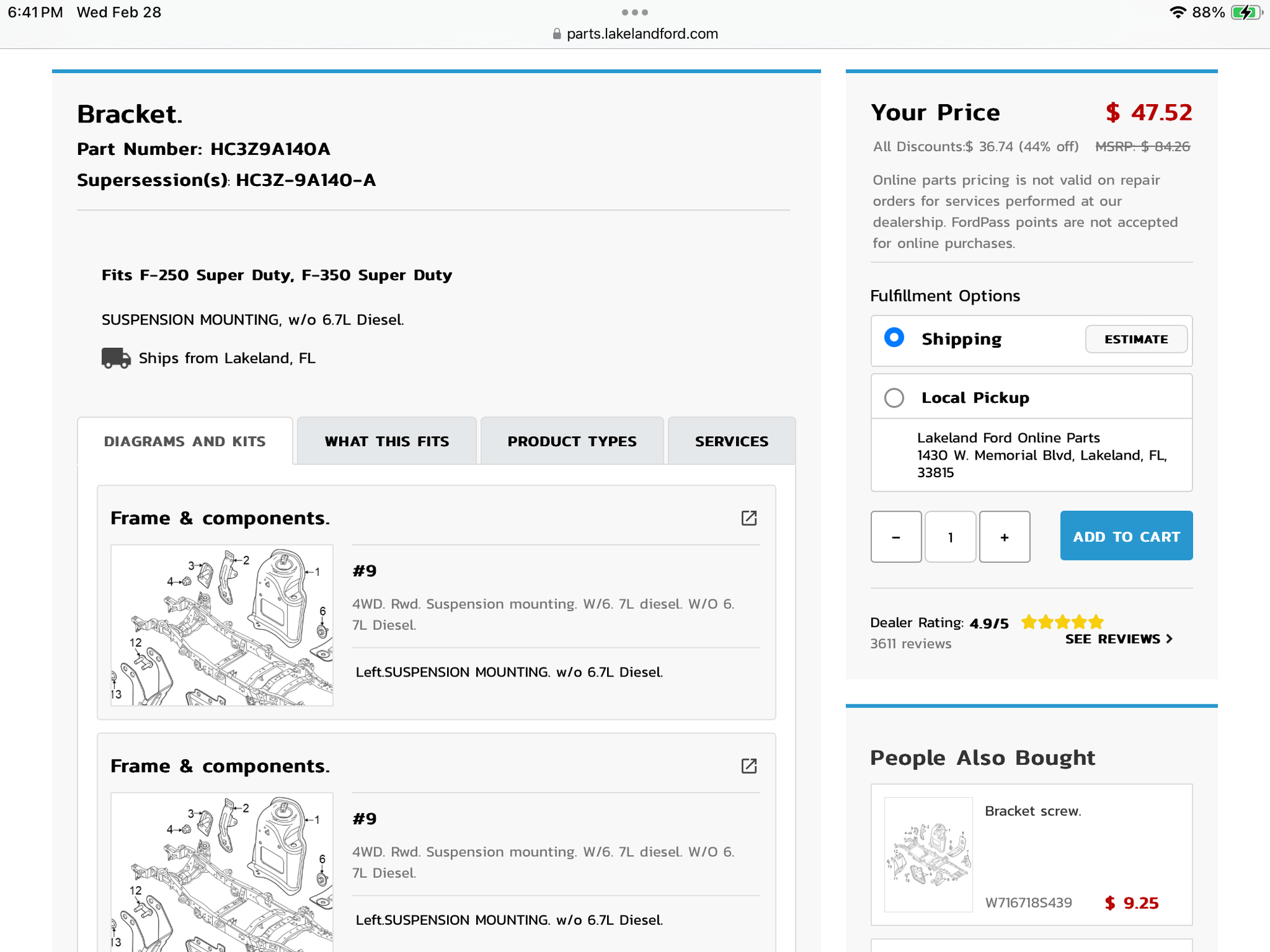Click the shipping ESTIMATE button
1270x952 pixels.
1136,340
